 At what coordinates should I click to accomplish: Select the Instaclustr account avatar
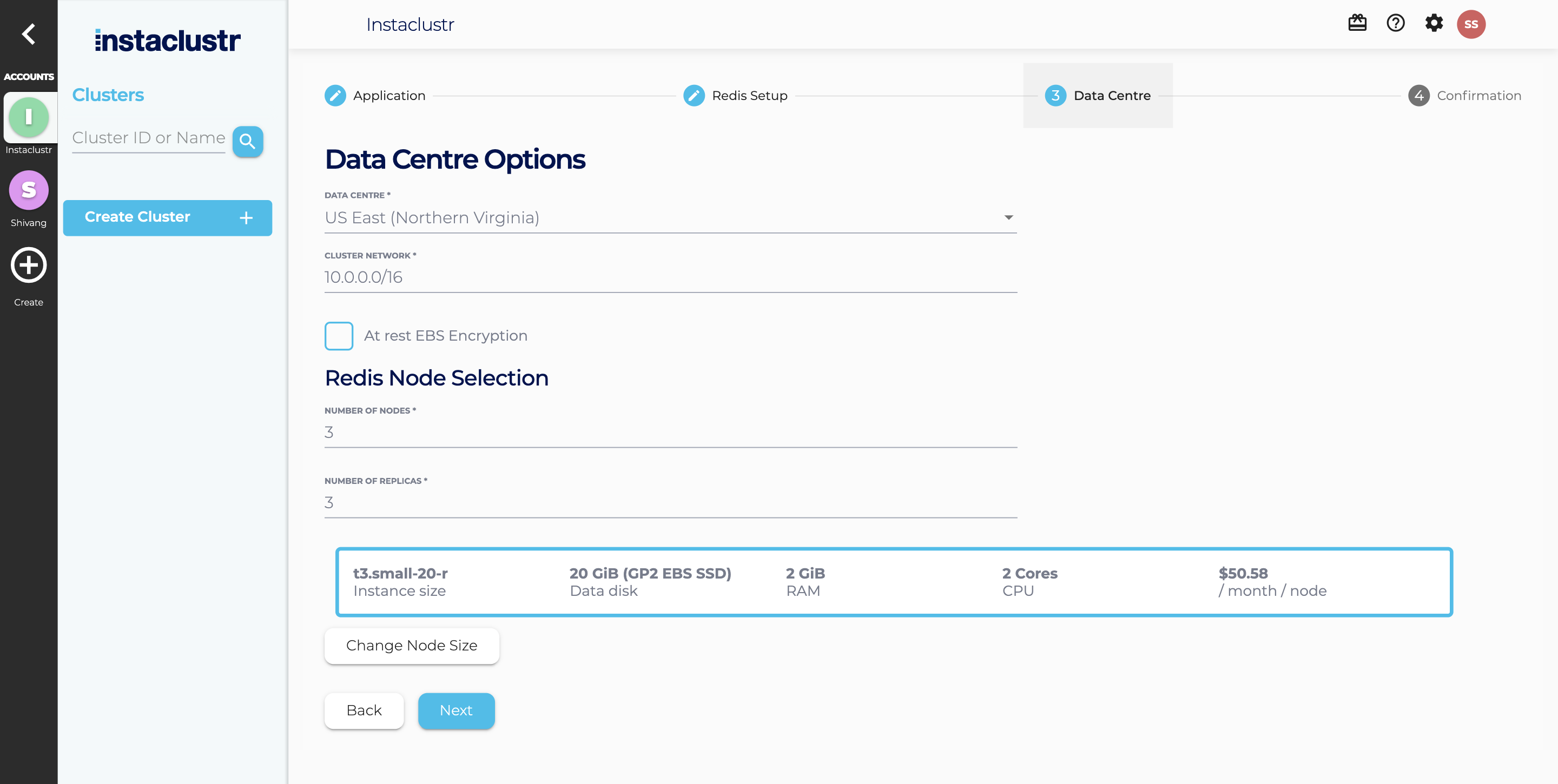(29, 117)
